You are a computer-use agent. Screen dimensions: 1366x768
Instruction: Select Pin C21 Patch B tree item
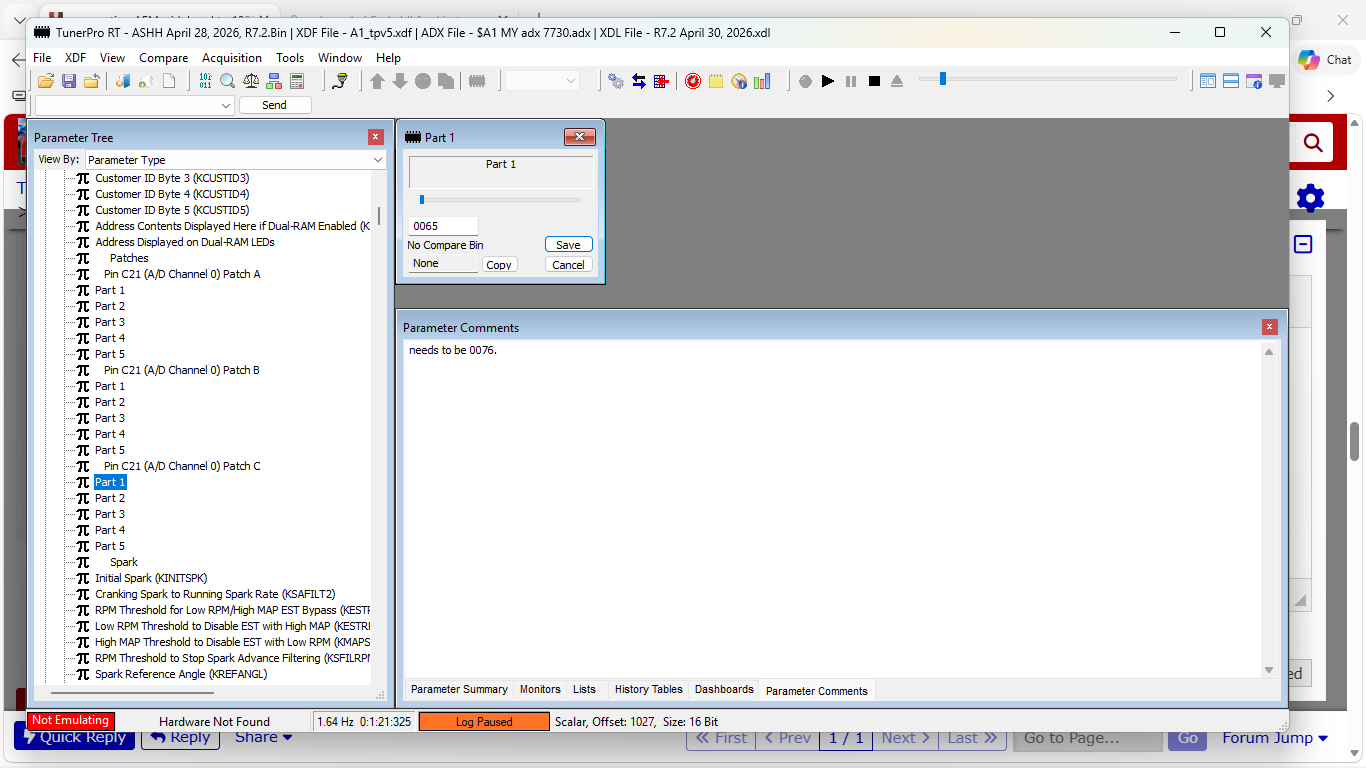[x=182, y=370]
